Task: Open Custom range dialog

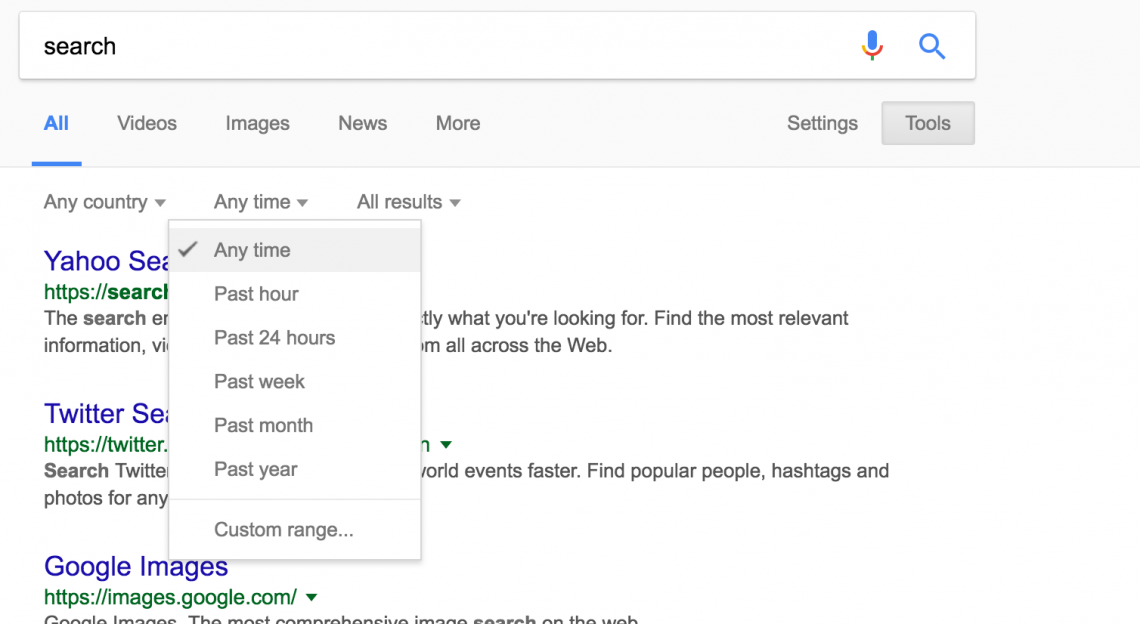Action: [282, 530]
